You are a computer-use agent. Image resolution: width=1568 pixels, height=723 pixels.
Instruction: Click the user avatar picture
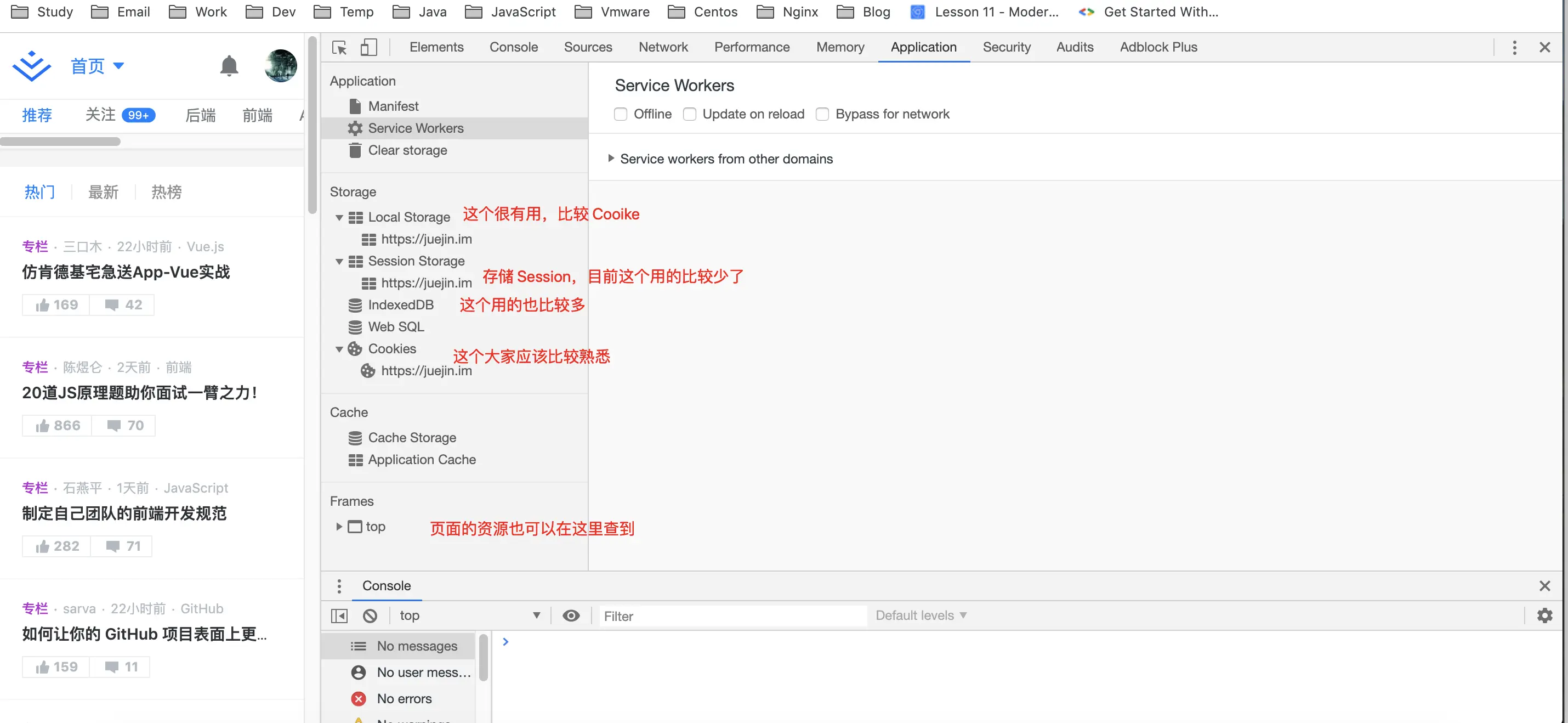tap(281, 66)
